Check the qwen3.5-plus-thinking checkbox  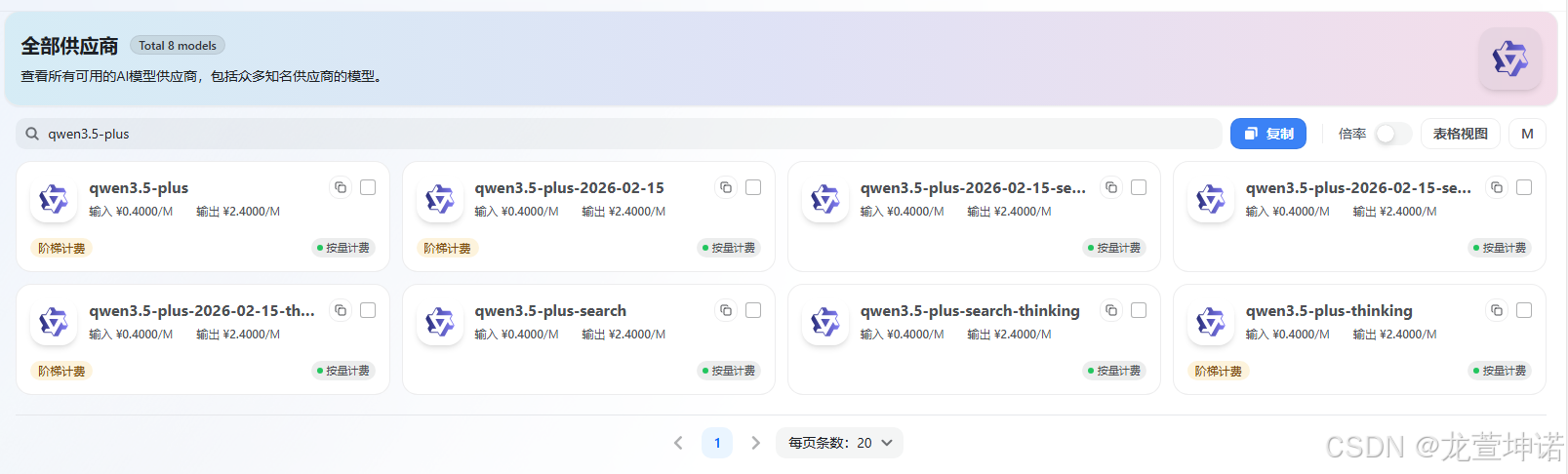(1524, 310)
